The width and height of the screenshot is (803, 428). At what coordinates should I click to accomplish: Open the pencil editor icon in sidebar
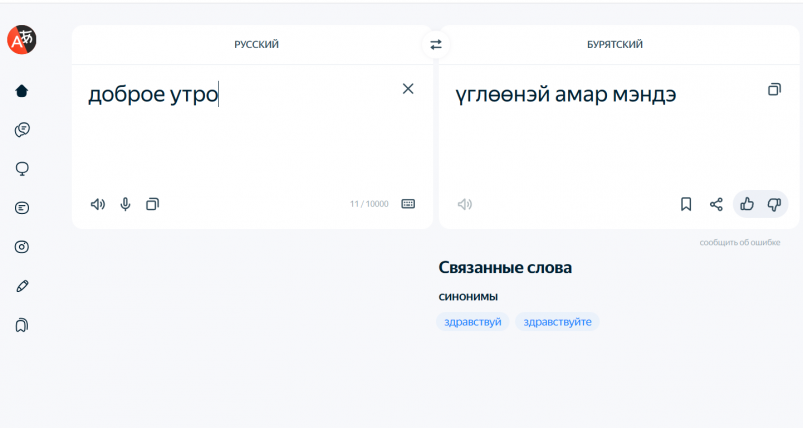click(x=22, y=286)
